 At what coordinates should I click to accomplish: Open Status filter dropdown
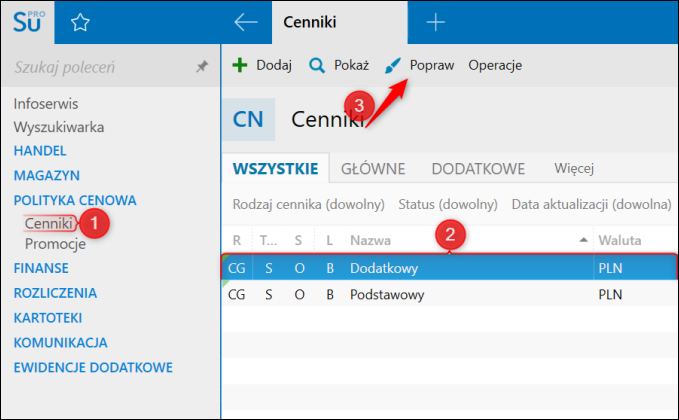coord(447,205)
